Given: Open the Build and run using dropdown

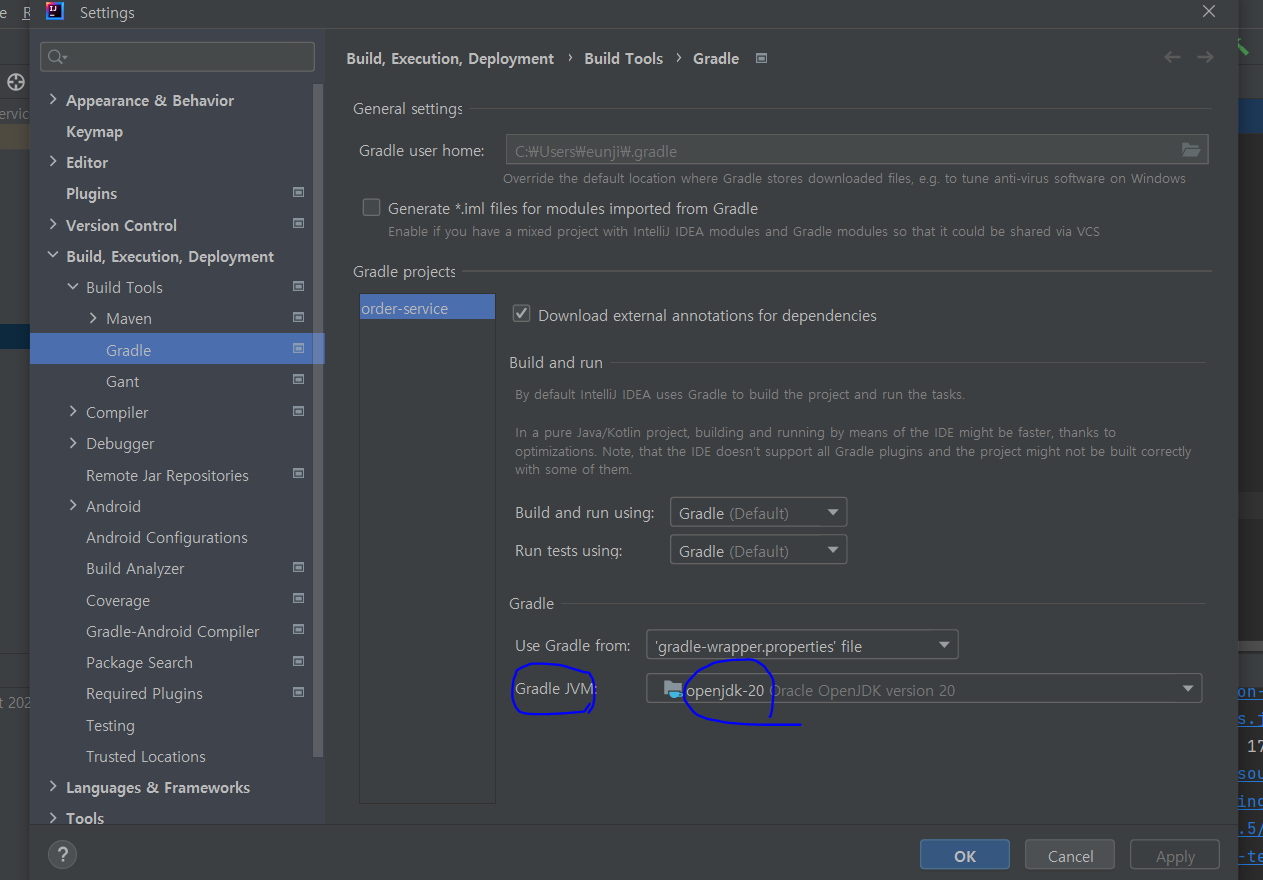Looking at the screenshot, I should click(x=758, y=512).
